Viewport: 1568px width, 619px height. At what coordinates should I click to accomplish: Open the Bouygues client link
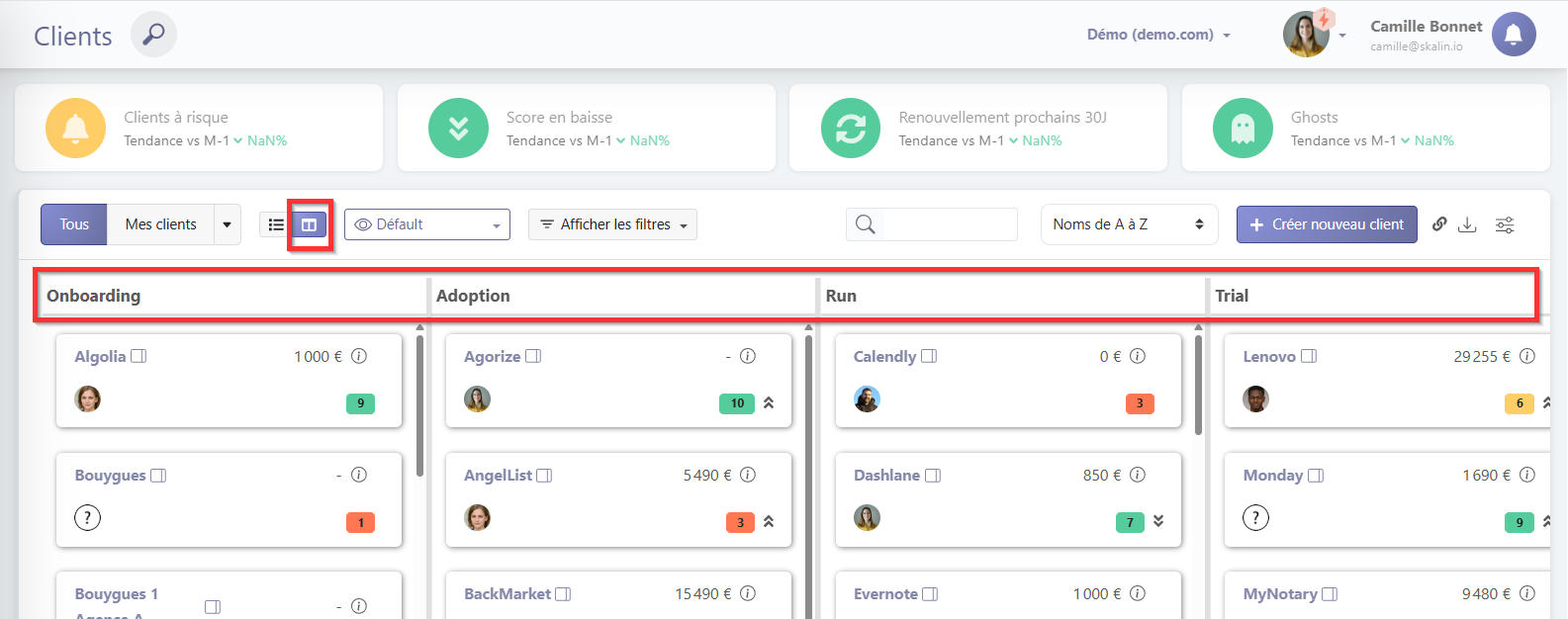(x=110, y=476)
